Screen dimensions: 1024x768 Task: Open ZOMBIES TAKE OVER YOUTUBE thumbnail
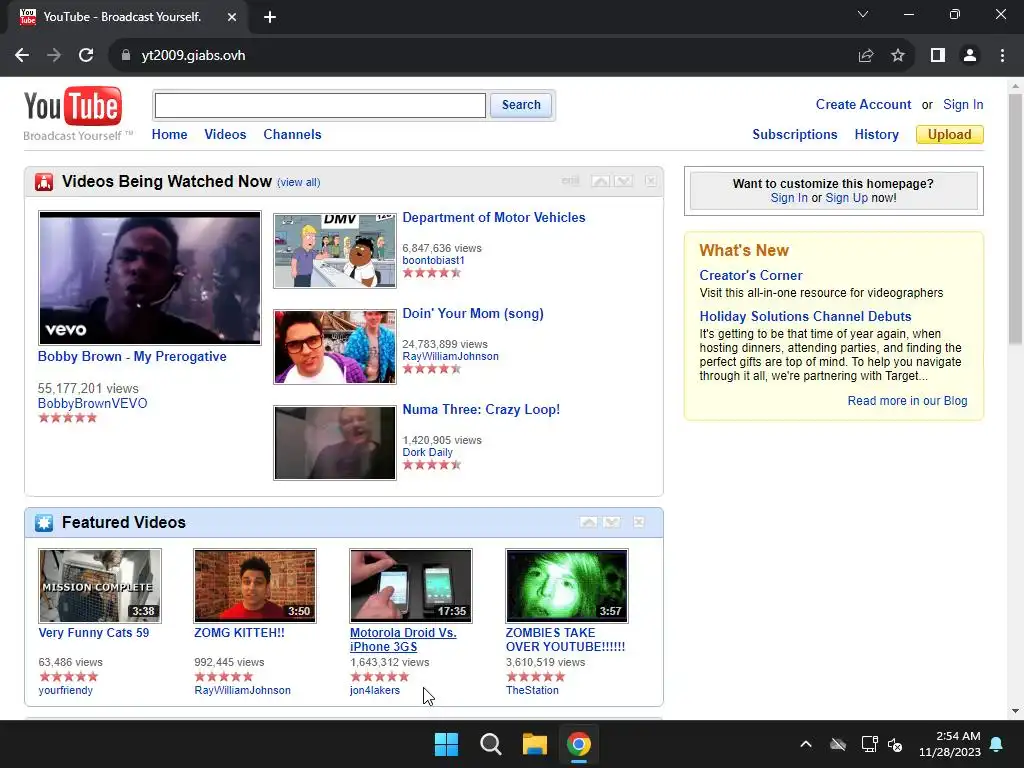coord(567,586)
